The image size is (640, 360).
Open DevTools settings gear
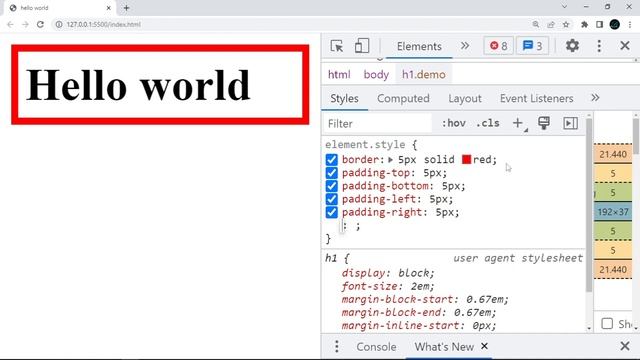tap(572, 46)
